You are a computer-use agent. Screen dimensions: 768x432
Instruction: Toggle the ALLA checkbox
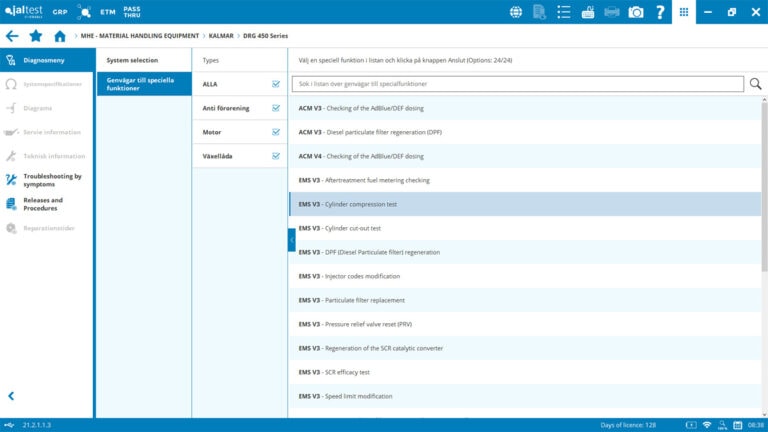(x=276, y=84)
